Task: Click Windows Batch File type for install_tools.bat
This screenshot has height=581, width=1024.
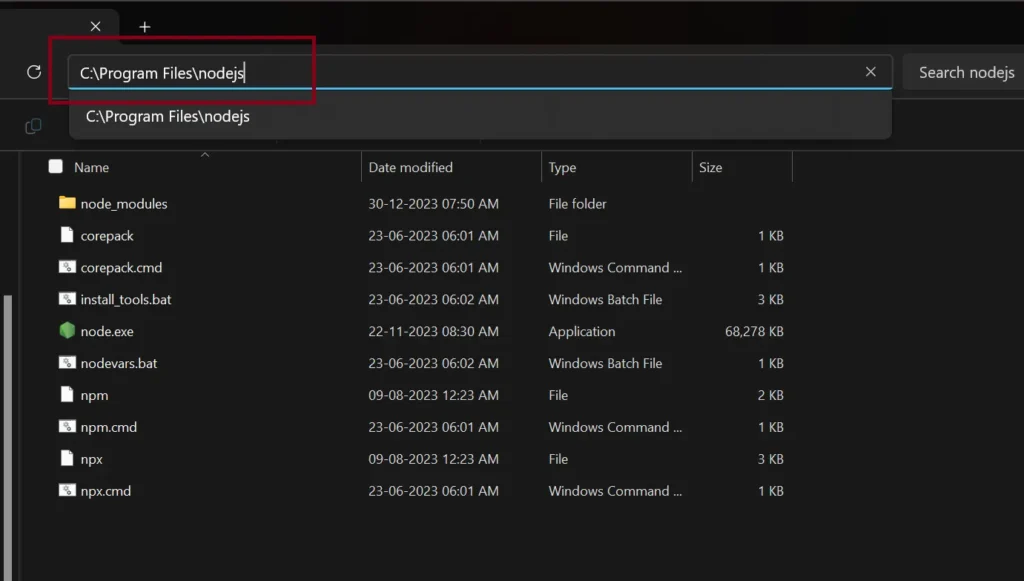Action: click(x=605, y=300)
